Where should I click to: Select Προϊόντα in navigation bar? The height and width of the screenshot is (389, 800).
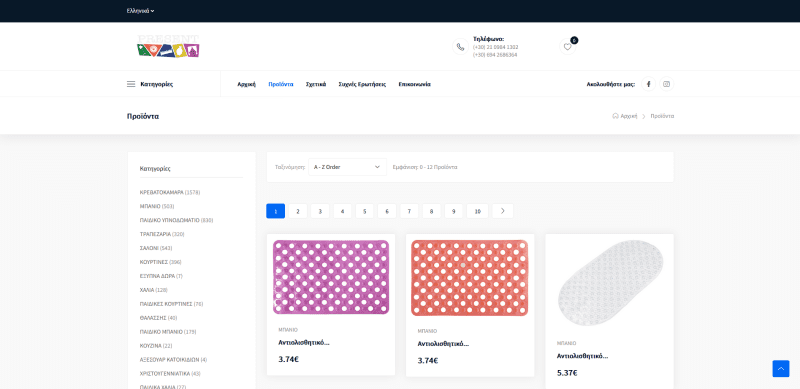tap(281, 84)
